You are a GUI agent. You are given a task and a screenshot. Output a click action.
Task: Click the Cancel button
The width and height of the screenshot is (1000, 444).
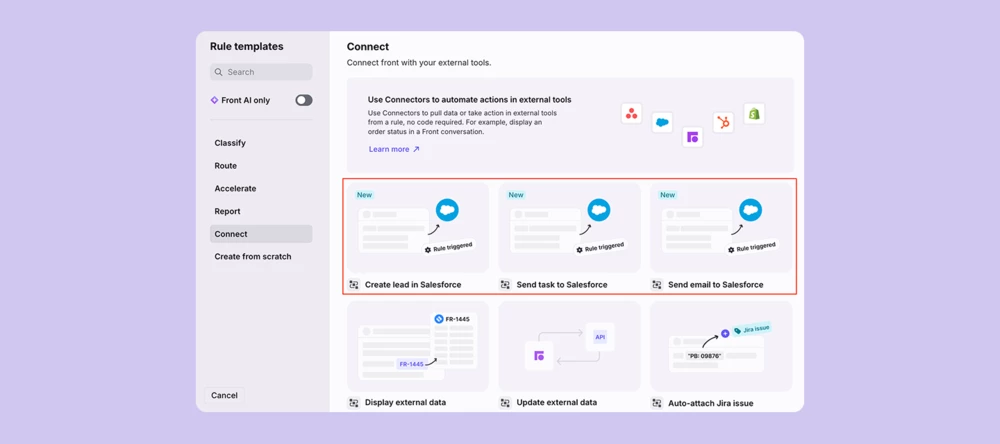click(x=224, y=396)
